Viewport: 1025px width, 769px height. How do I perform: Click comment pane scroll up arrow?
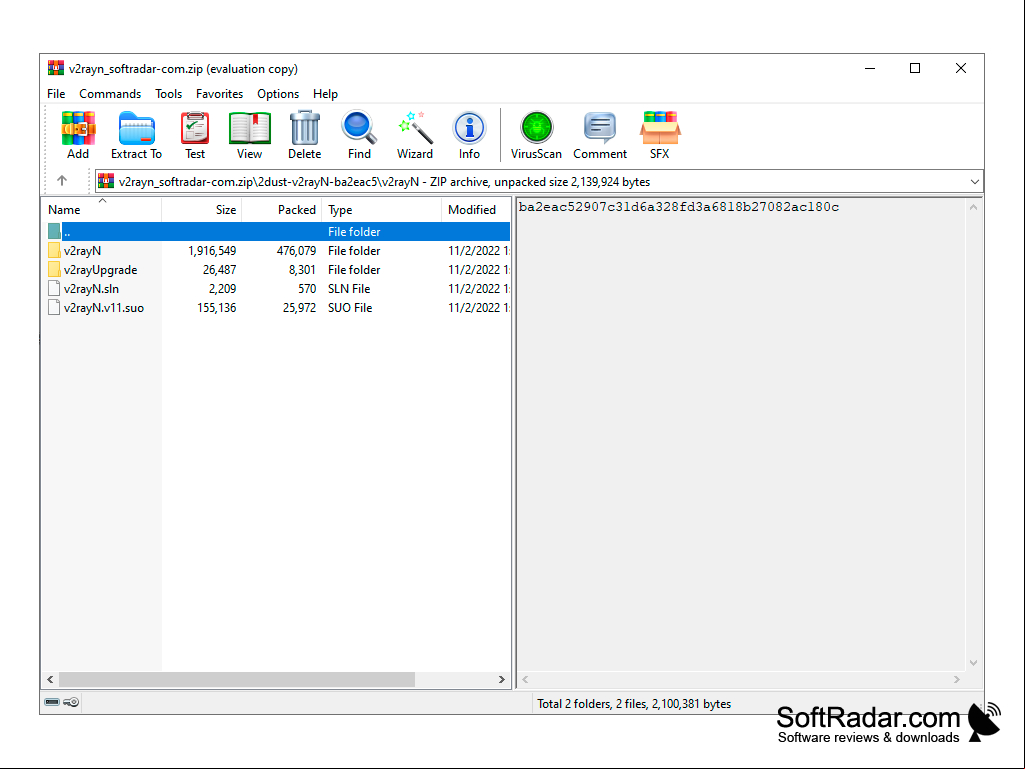(973, 207)
